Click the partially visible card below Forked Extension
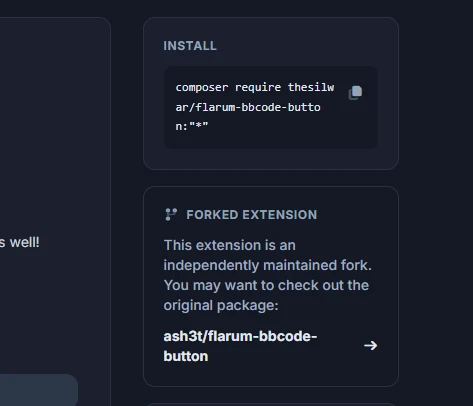 point(271,404)
